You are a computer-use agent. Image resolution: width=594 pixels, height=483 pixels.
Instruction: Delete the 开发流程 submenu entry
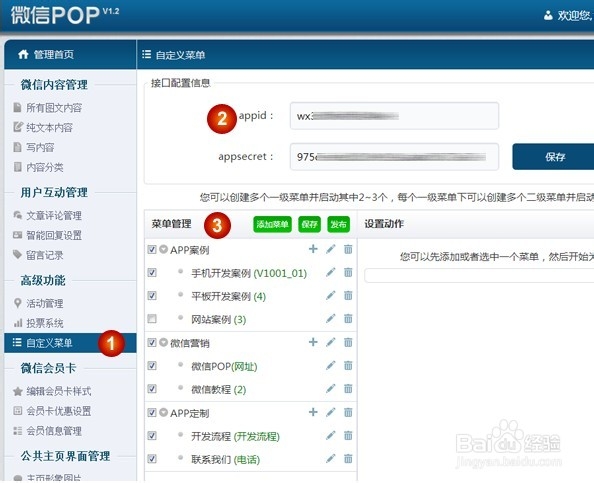tap(348, 436)
